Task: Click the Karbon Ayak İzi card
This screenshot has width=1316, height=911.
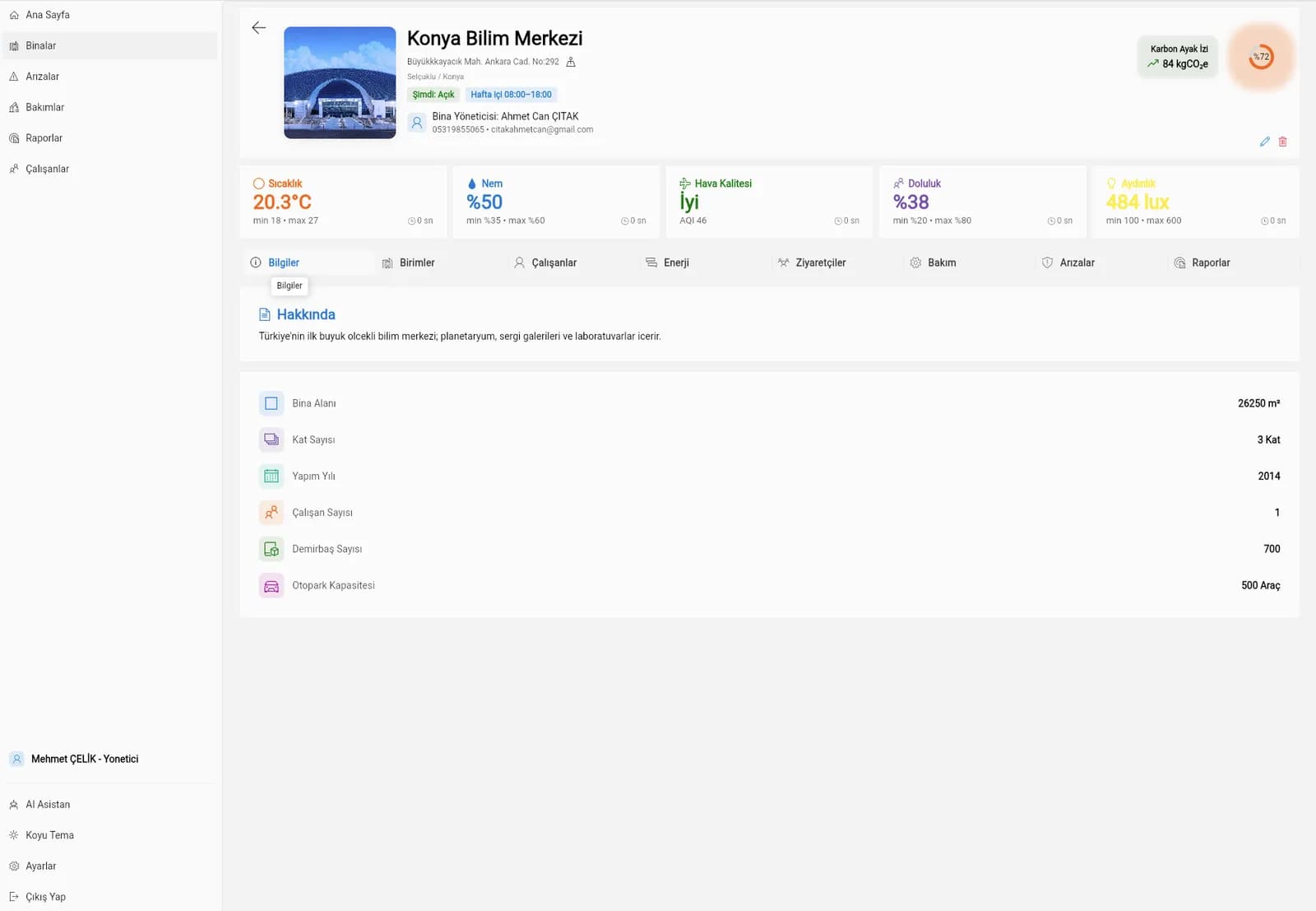Action: (x=1178, y=57)
